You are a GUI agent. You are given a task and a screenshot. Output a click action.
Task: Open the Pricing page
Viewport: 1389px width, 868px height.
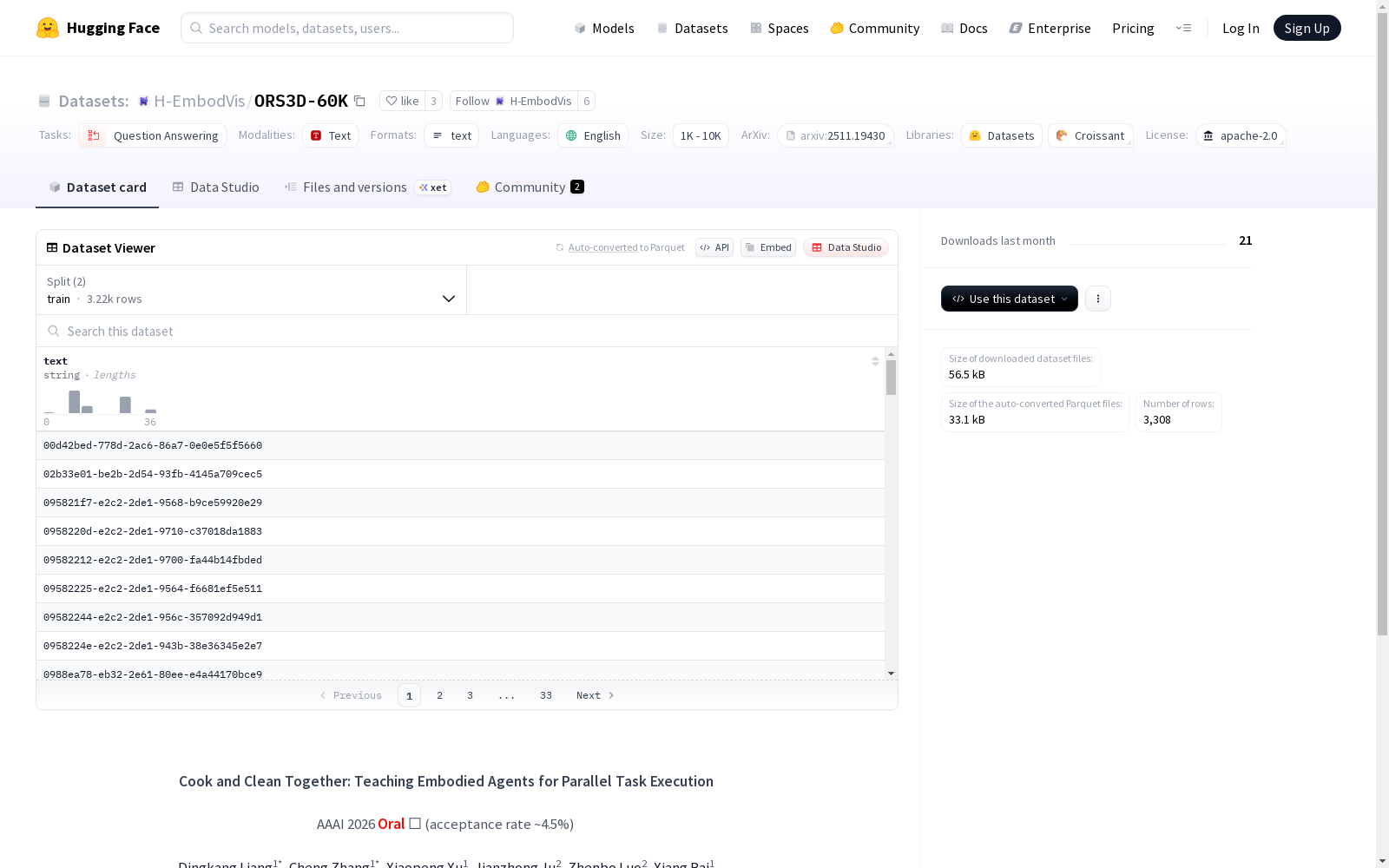(1133, 28)
